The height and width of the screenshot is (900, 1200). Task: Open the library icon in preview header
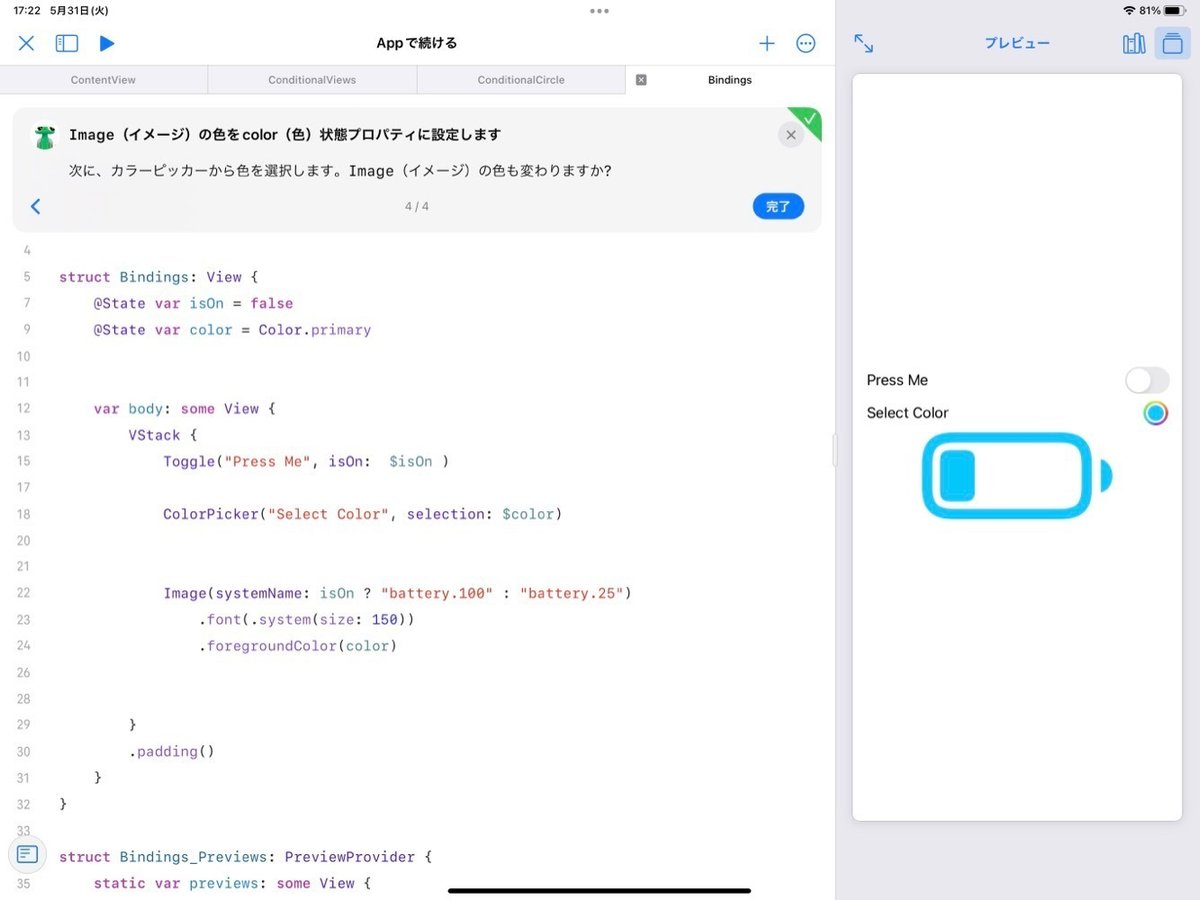pyautogui.click(x=1134, y=43)
